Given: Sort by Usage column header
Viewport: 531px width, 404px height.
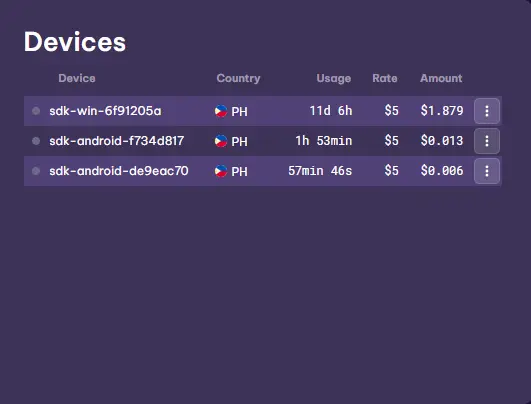Looking at the screenshot, I should coord(334,78).
